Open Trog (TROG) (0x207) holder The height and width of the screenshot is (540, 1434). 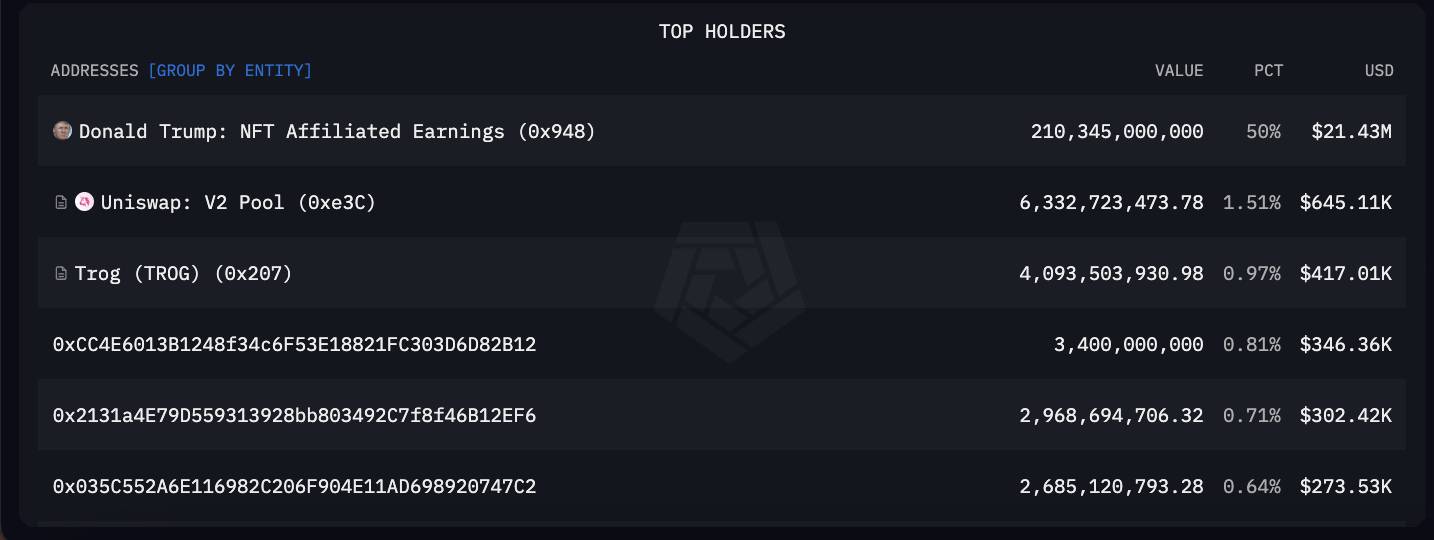pos(183,274)
